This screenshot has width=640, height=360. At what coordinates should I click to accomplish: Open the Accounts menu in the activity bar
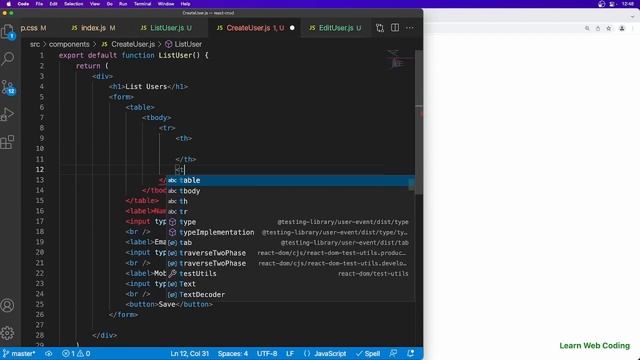[x=8, y=305]
